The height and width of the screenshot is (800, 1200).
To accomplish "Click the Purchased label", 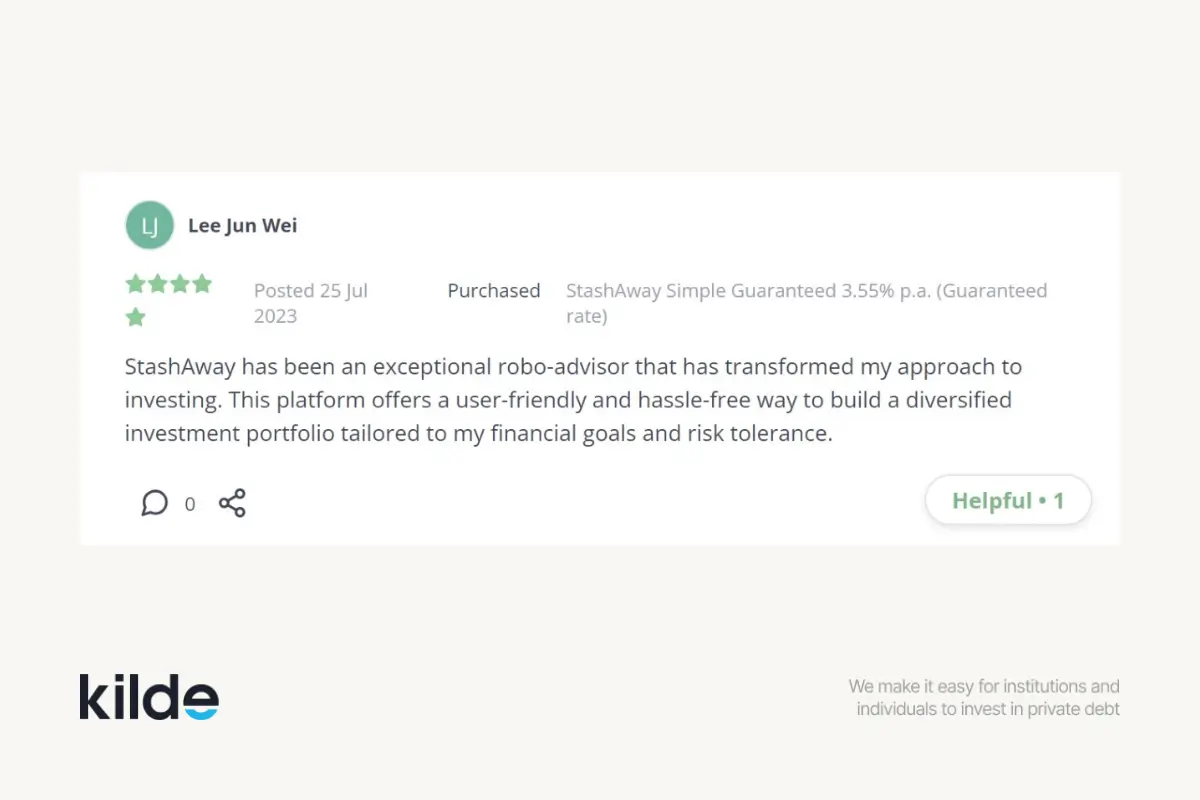I will [493, 291].
